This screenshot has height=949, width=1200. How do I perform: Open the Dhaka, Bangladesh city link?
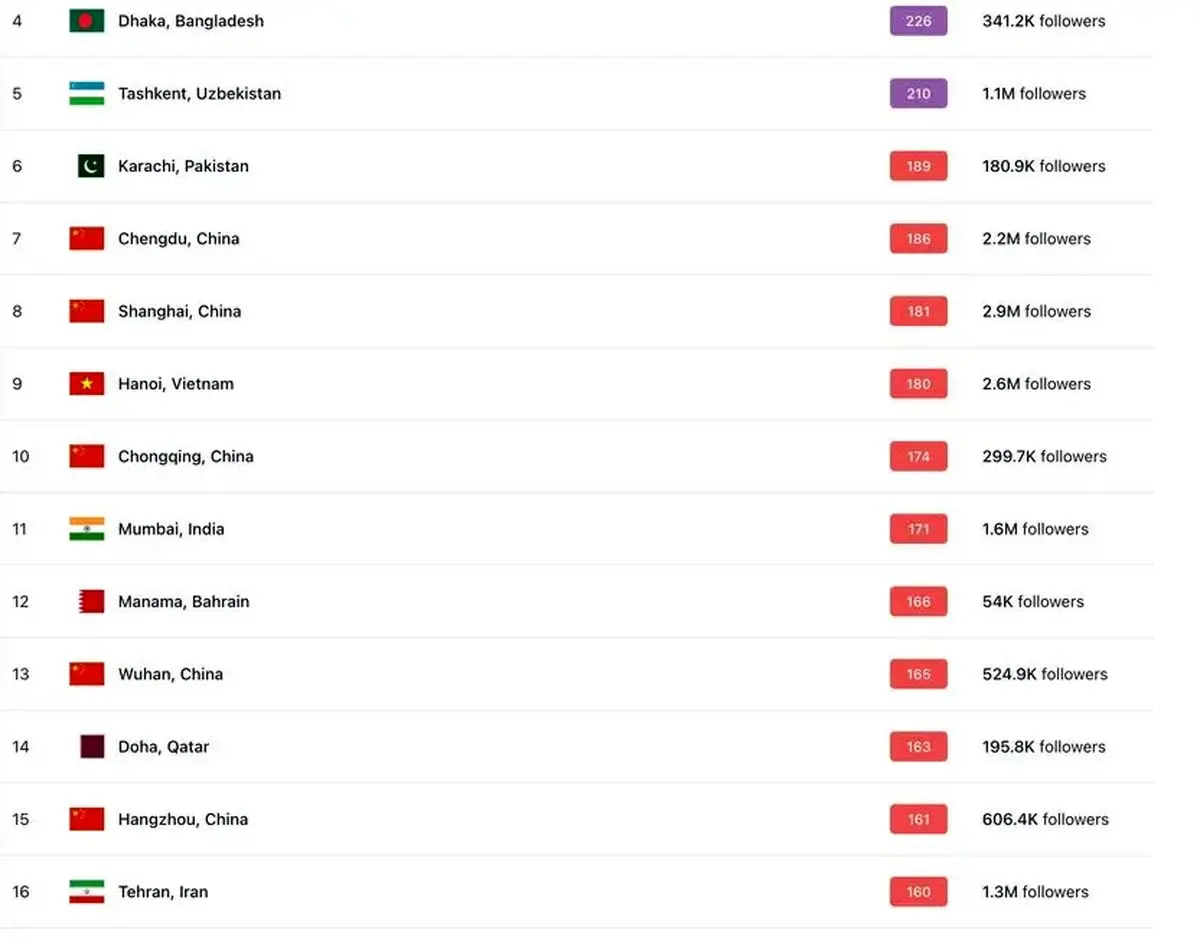191,21
